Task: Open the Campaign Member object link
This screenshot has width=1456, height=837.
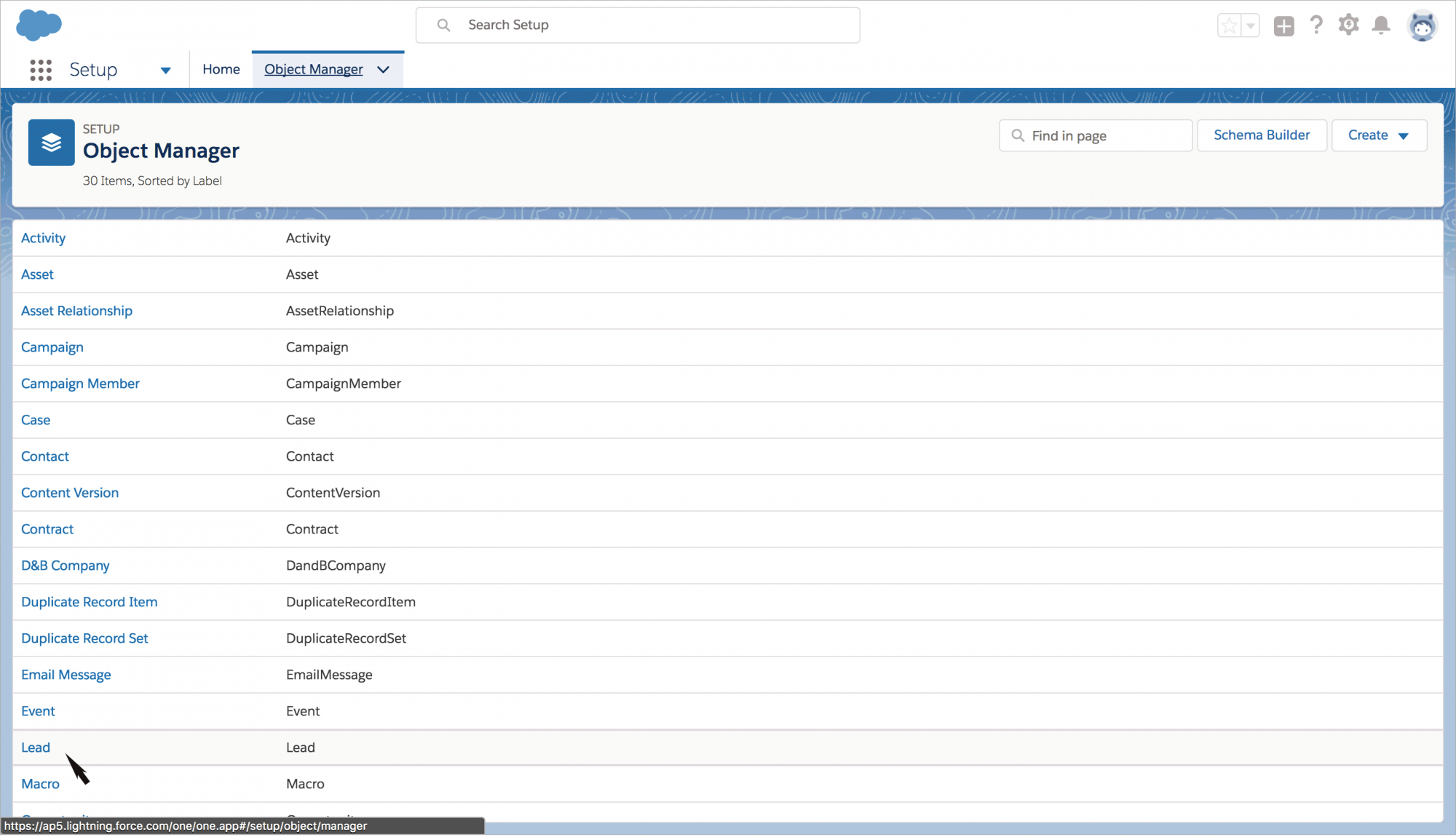Action: tap(80, 384)
